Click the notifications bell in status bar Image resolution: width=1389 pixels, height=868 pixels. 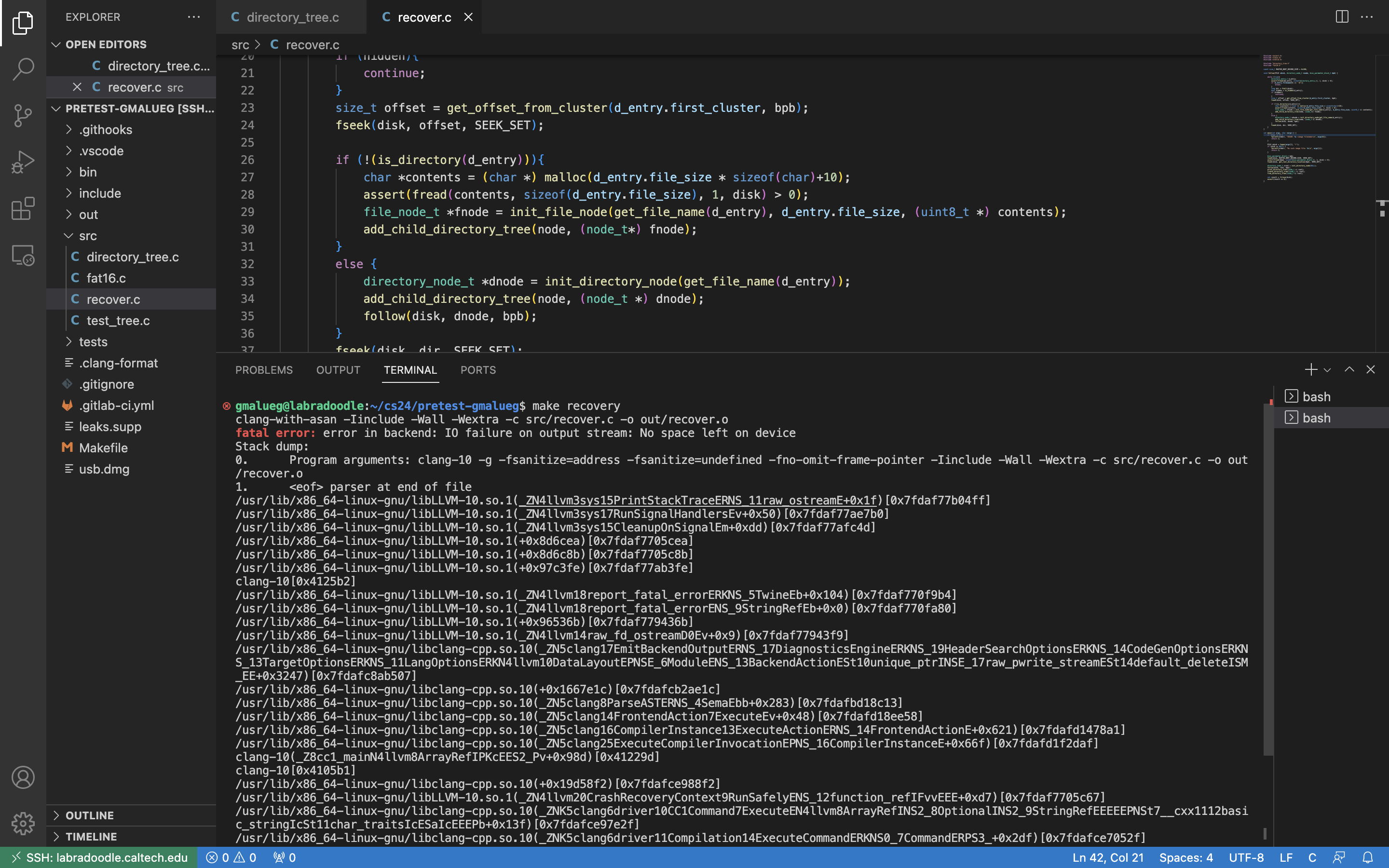tap(1368, 857)
